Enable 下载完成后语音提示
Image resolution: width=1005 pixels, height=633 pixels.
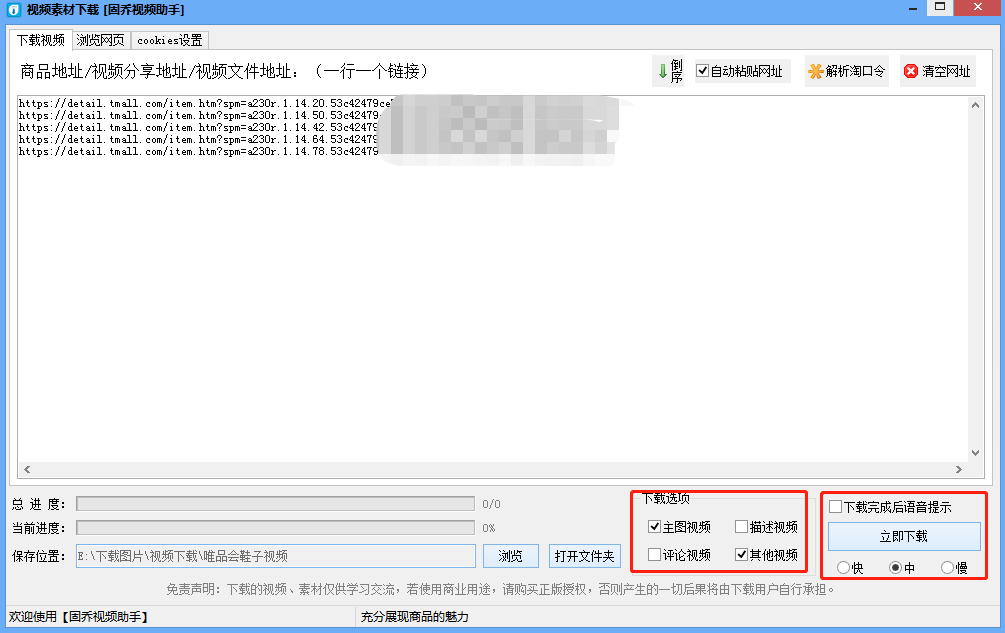coord(834,506)
